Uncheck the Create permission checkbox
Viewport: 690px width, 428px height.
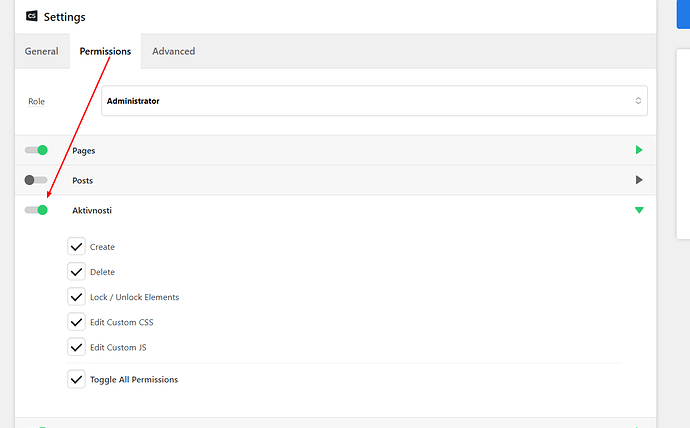[76, 247]
